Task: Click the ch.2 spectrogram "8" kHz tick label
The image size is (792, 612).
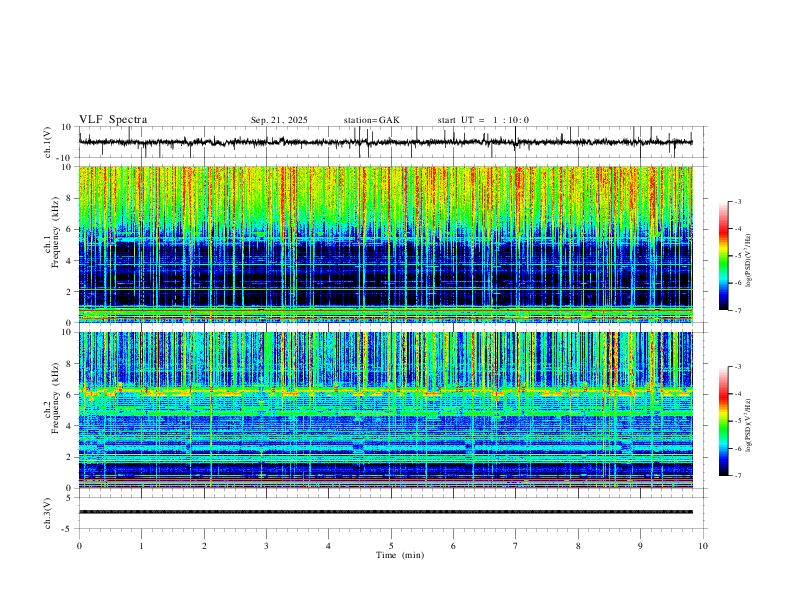Action: tap(70, 364)
